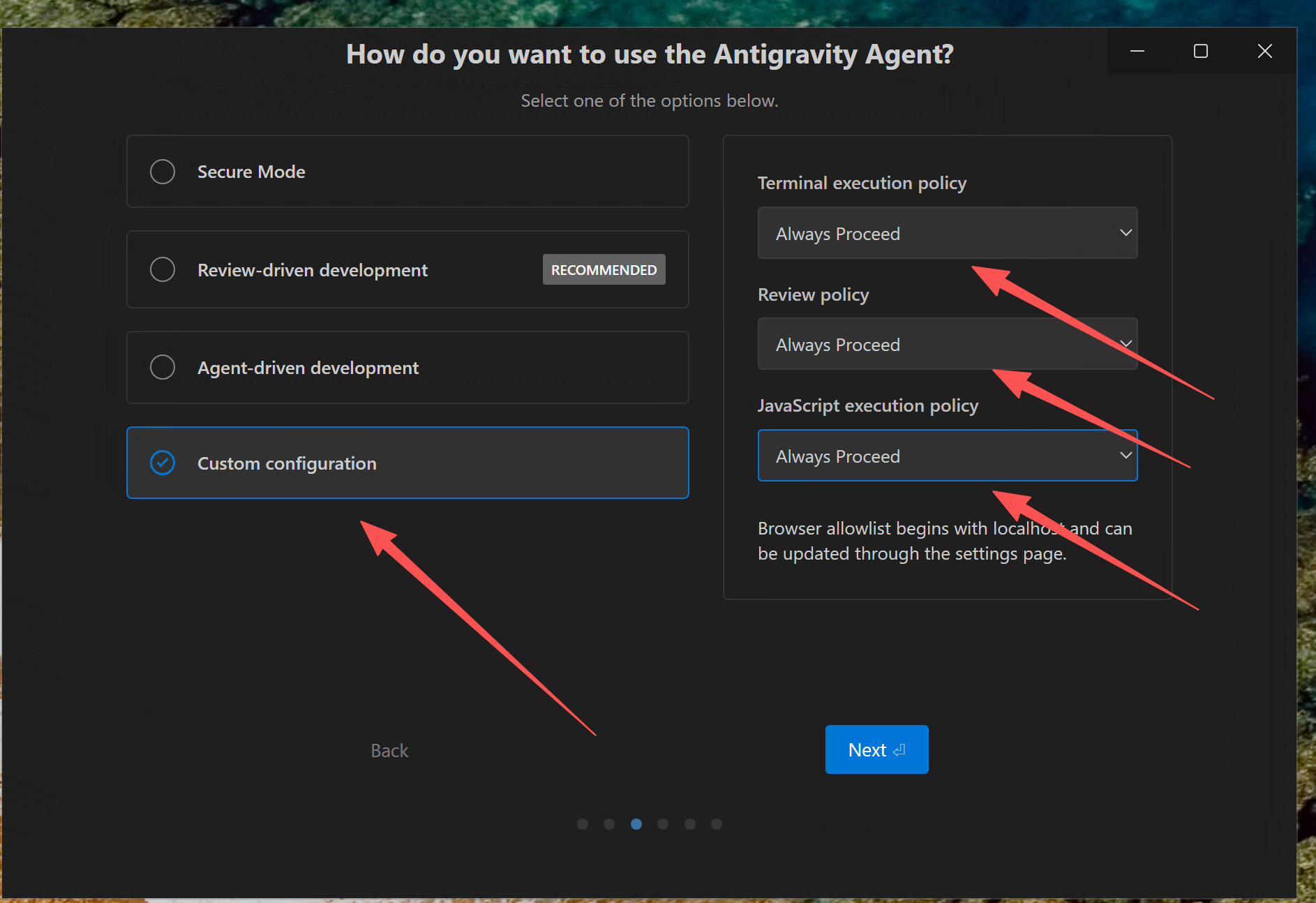Image resolution: width=1316 pixels, height=903 pixels.
Task: Maximize the Antigravity setup window
Action: point(1201,51)
